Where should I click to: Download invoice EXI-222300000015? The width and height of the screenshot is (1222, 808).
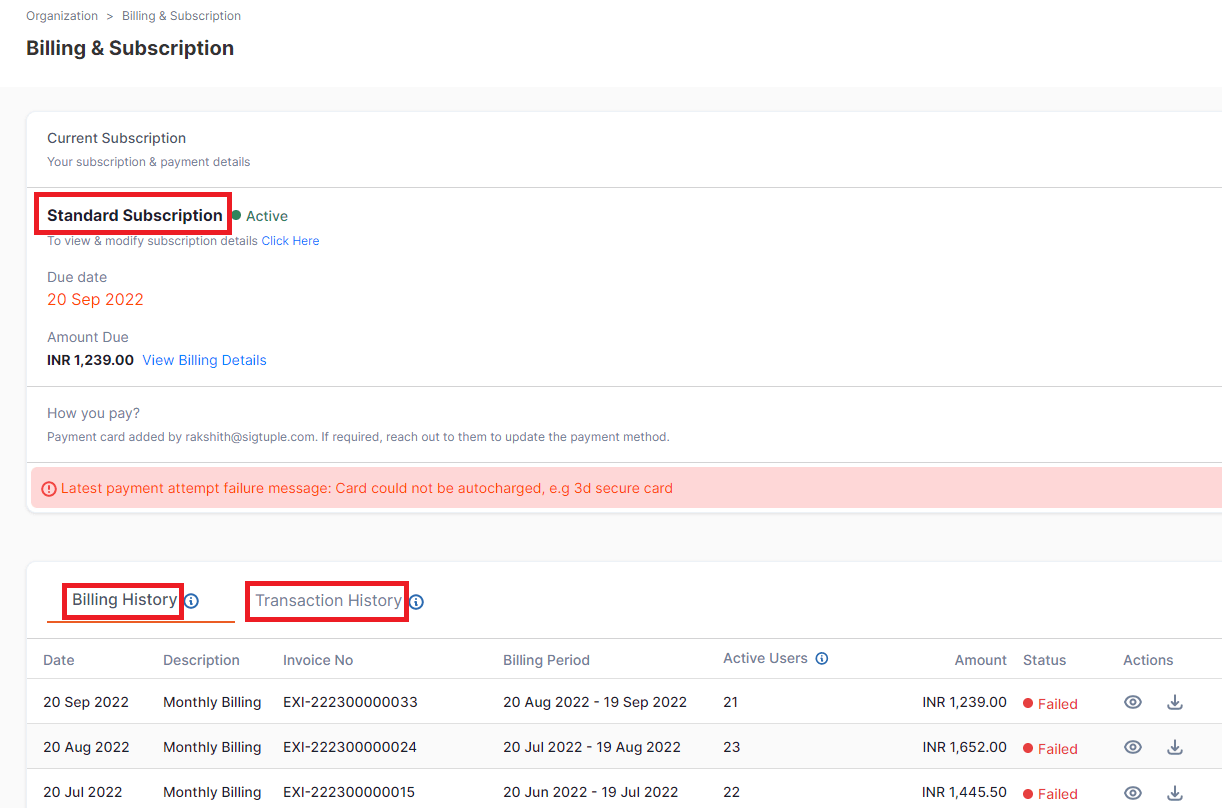coord(1175,792)
